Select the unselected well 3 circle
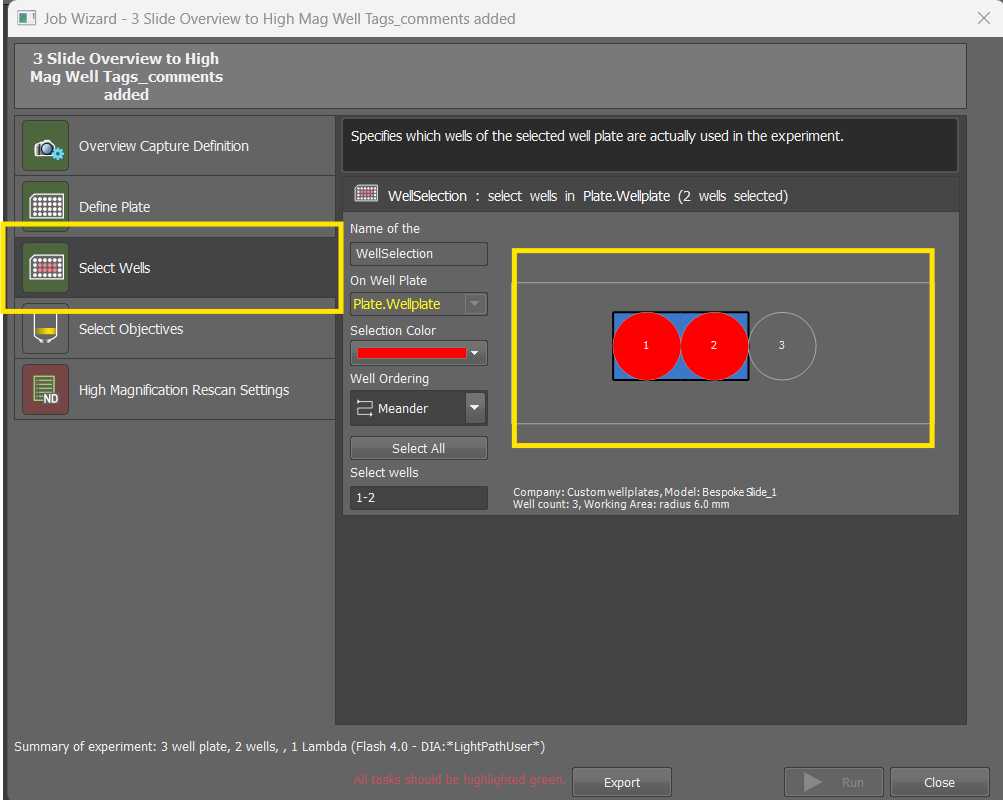 coord(782,345)
